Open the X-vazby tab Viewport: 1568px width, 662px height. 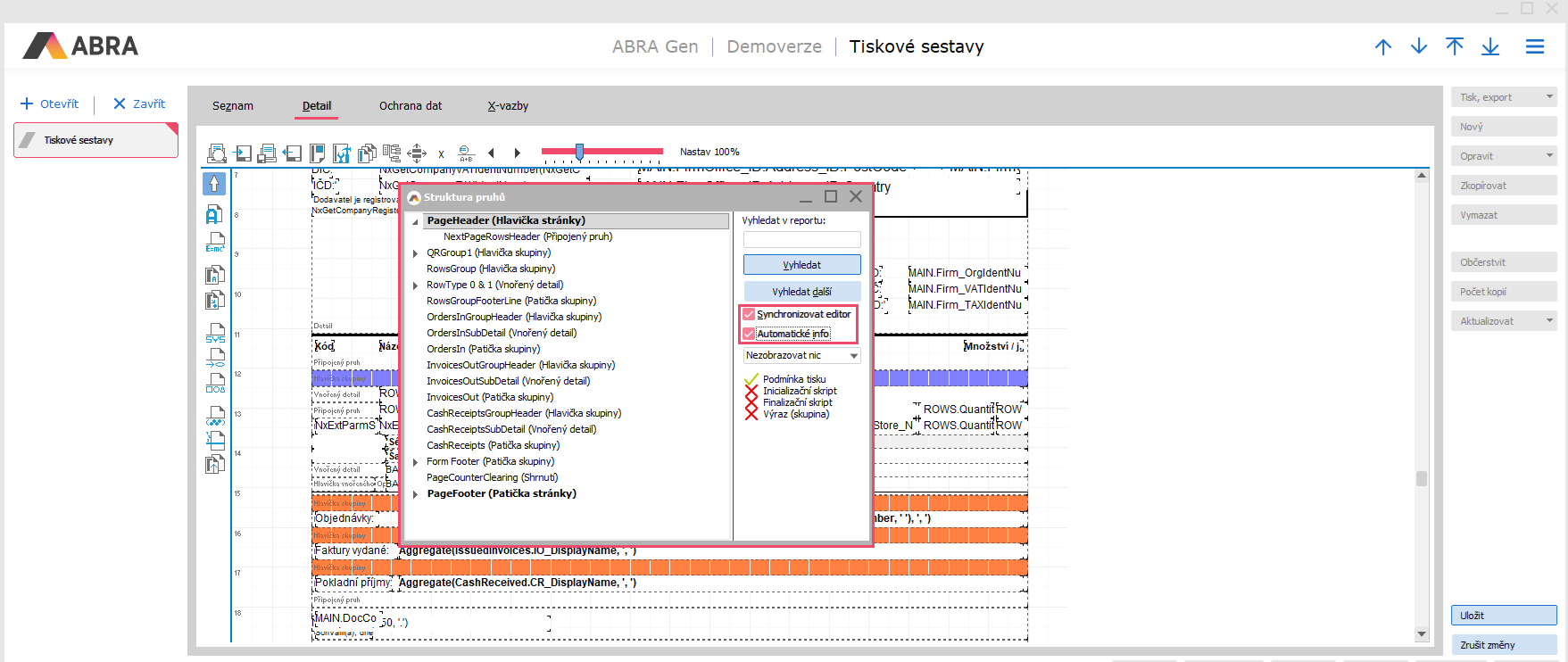click(x=508, y=105)
